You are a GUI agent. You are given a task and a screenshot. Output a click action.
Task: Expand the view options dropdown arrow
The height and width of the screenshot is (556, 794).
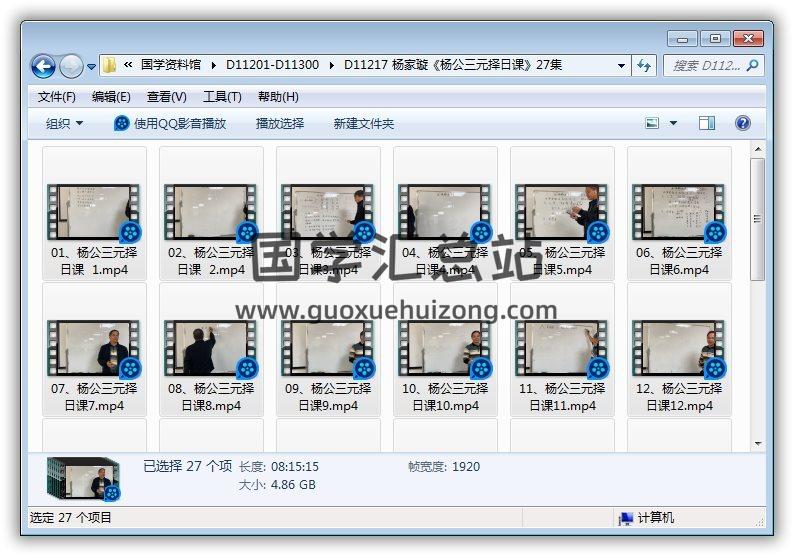673,123
